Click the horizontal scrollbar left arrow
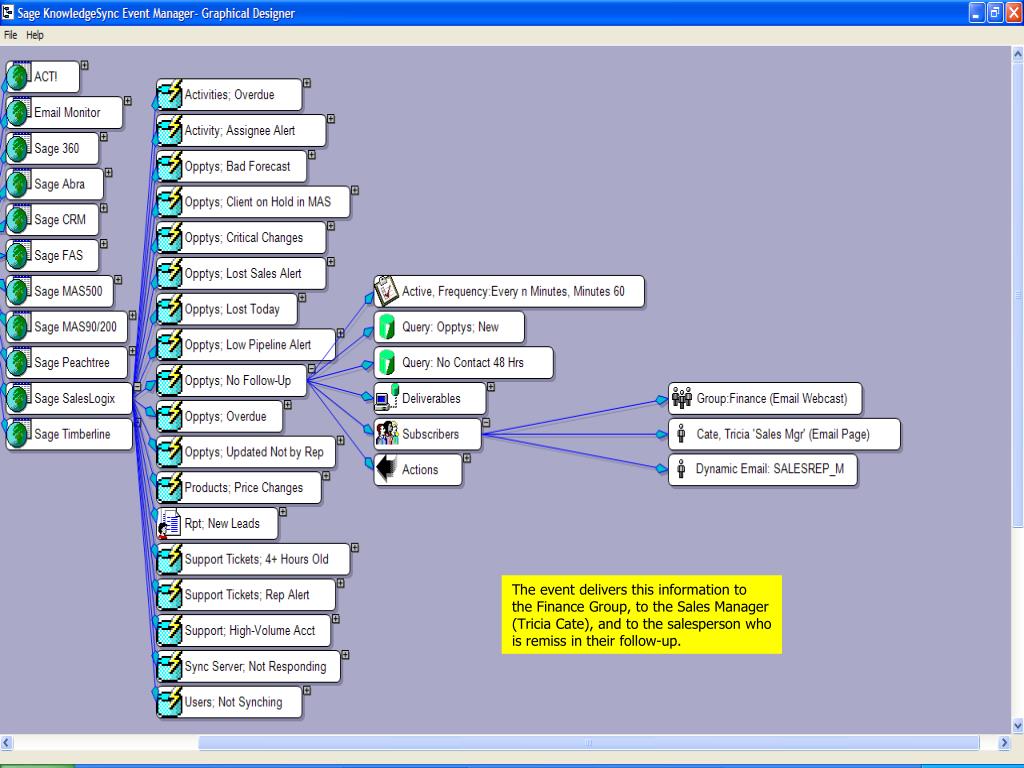The height and width of the screenshot is (768, 1024). (7, 743)
